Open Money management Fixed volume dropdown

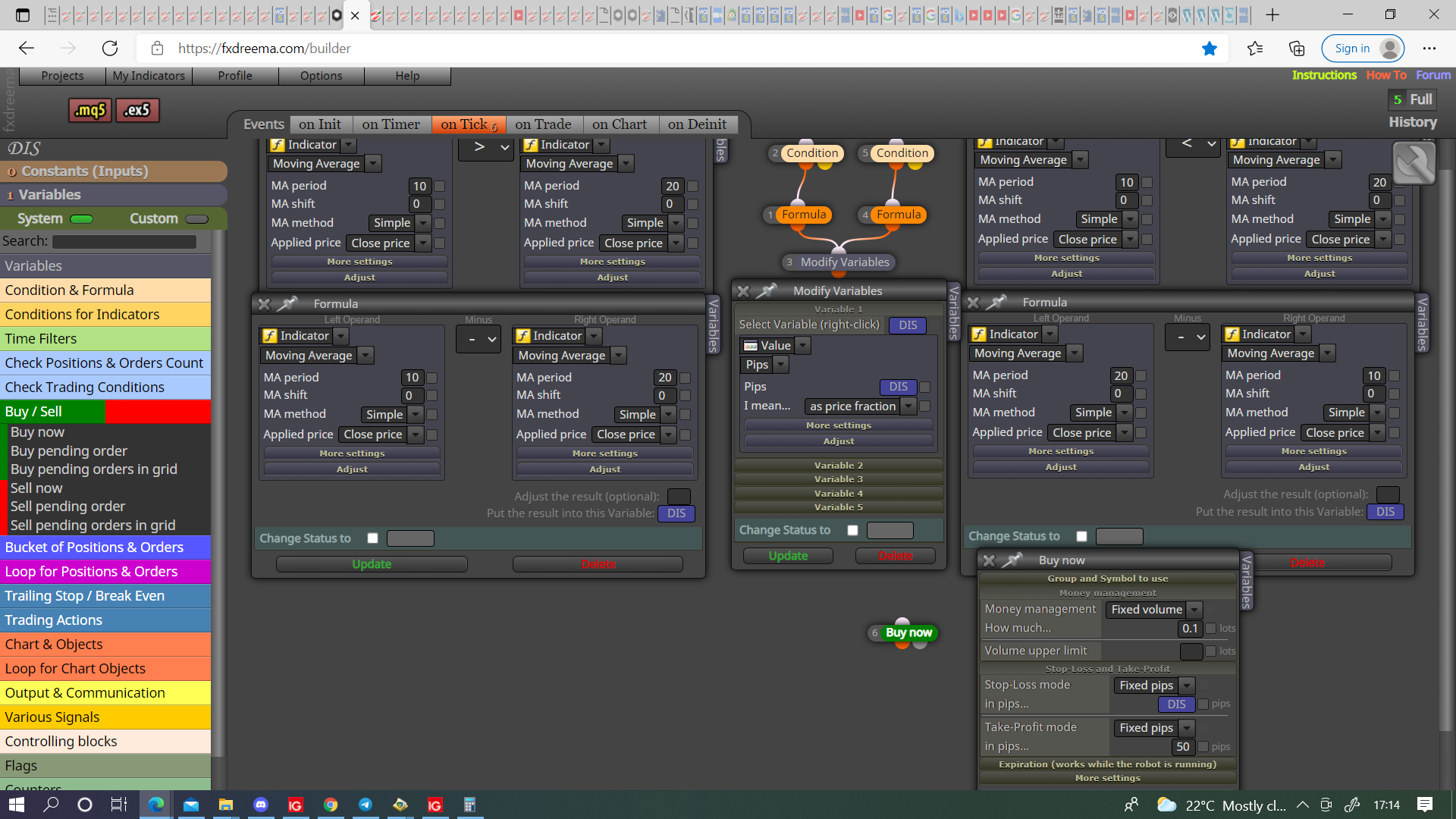(x=1154, y=610)
